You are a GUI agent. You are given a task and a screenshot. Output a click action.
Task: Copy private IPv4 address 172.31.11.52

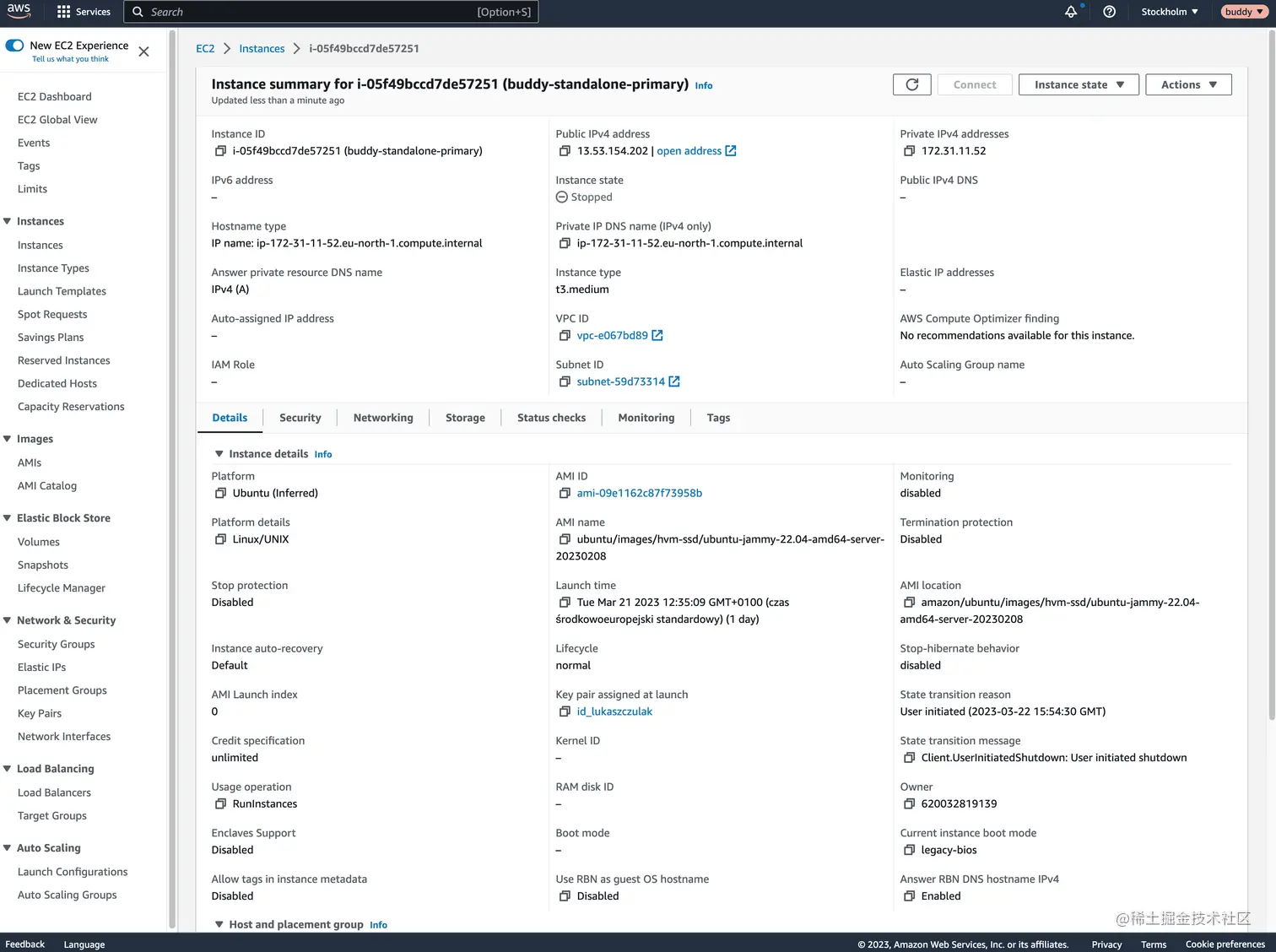click(909, 151)
